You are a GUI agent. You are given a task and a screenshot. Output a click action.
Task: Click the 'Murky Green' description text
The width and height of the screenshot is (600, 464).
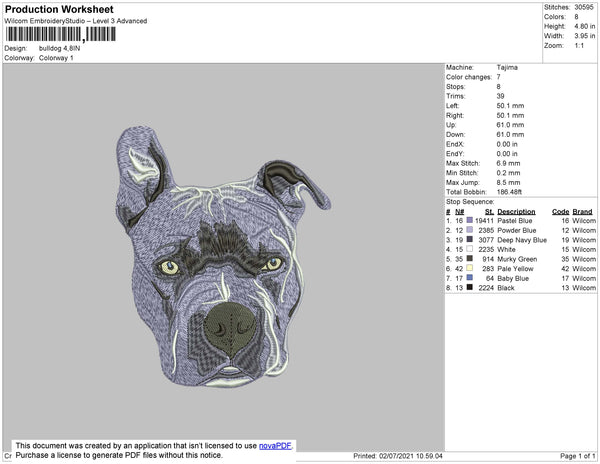(517, 259)
